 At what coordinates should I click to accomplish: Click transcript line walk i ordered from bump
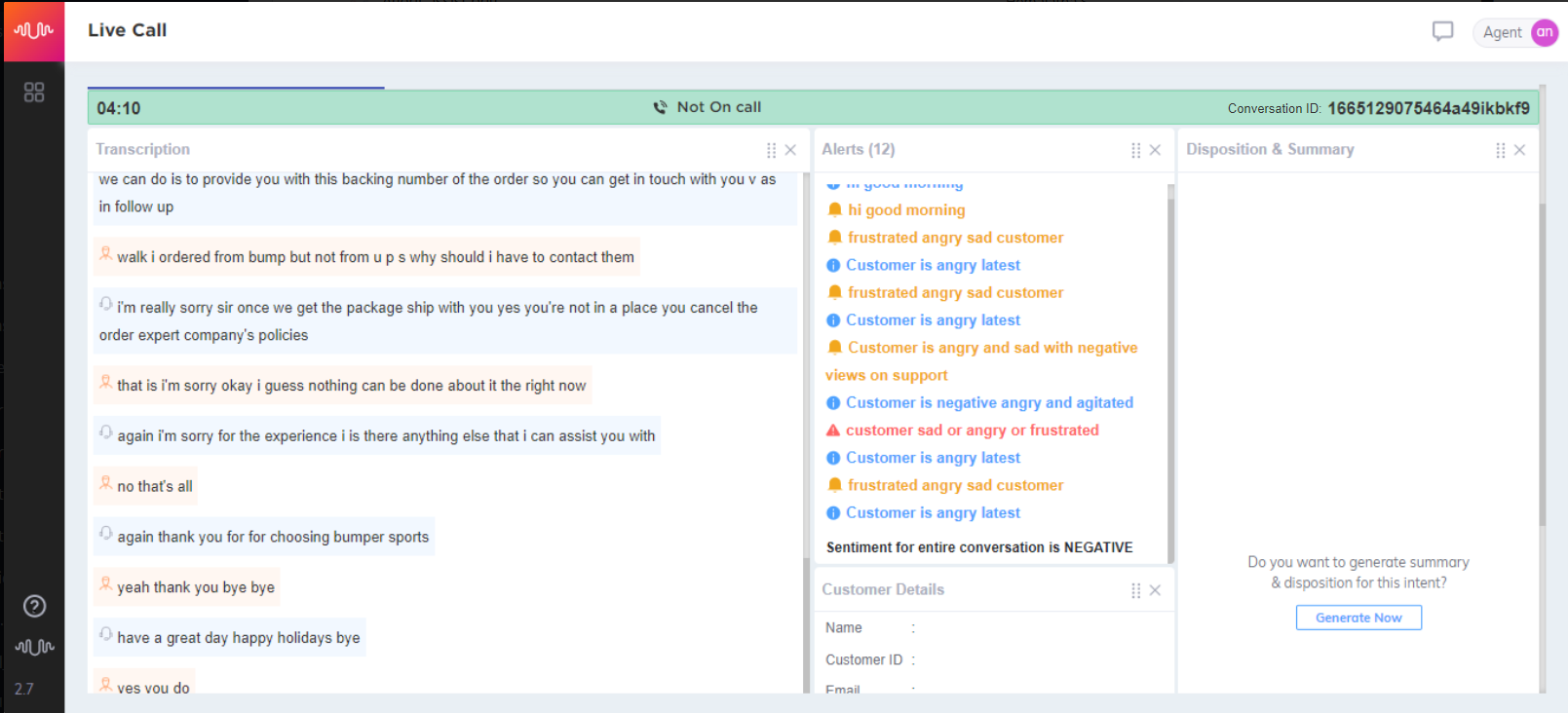375,257
